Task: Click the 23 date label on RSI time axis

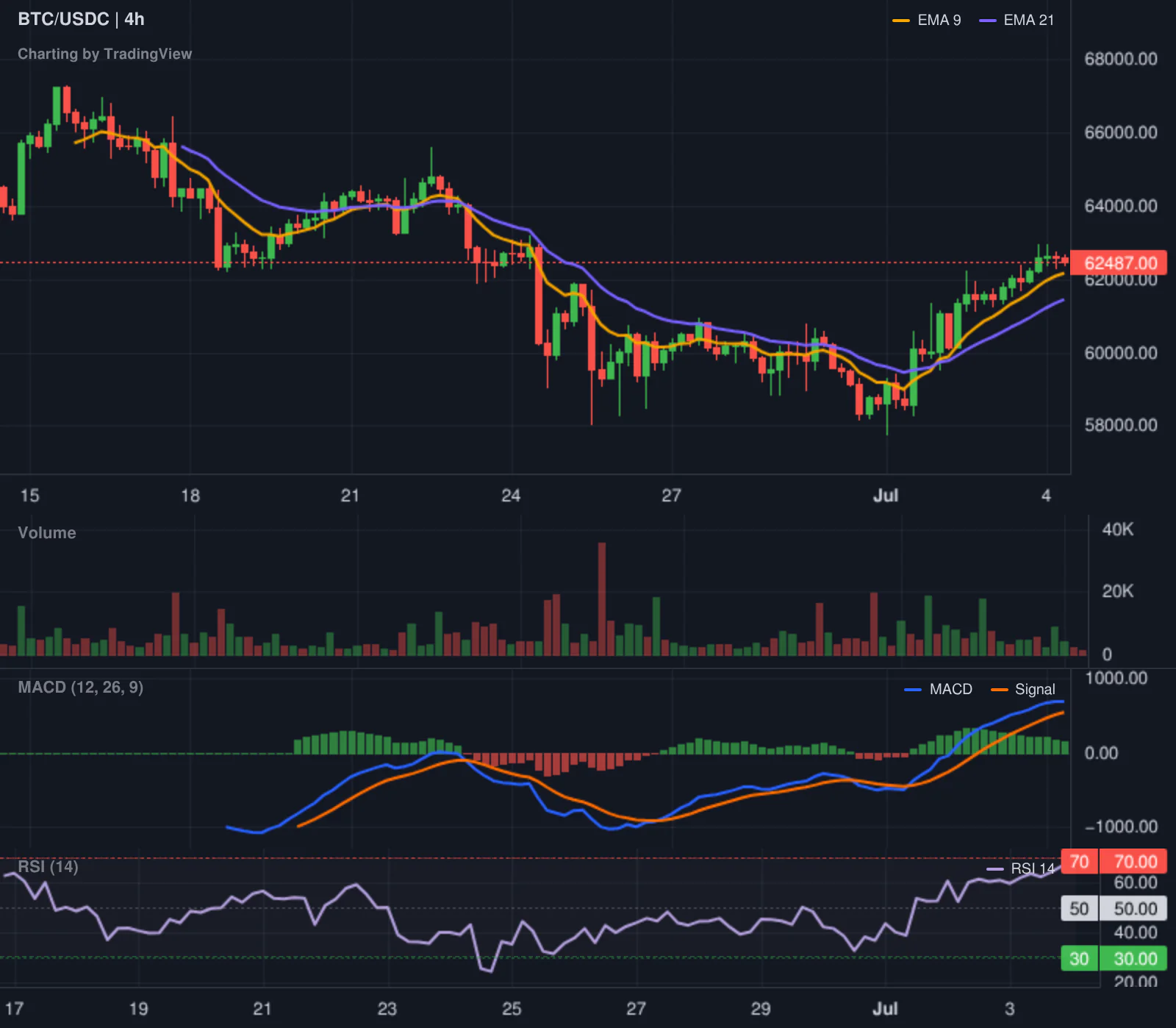Action: pyautogui.click(x=387, y=1009)
